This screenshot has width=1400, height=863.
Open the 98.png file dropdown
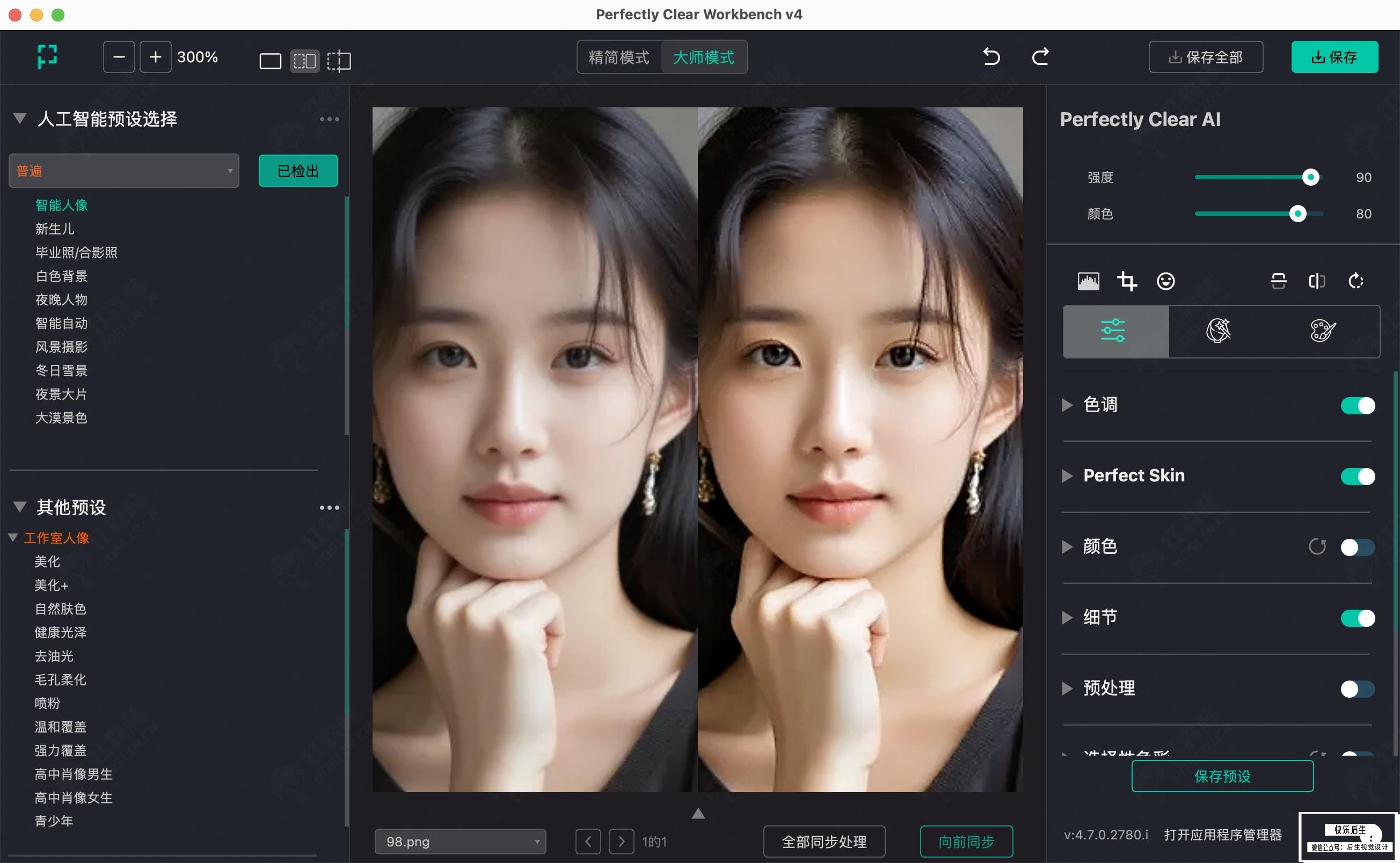tap(460, 842)
